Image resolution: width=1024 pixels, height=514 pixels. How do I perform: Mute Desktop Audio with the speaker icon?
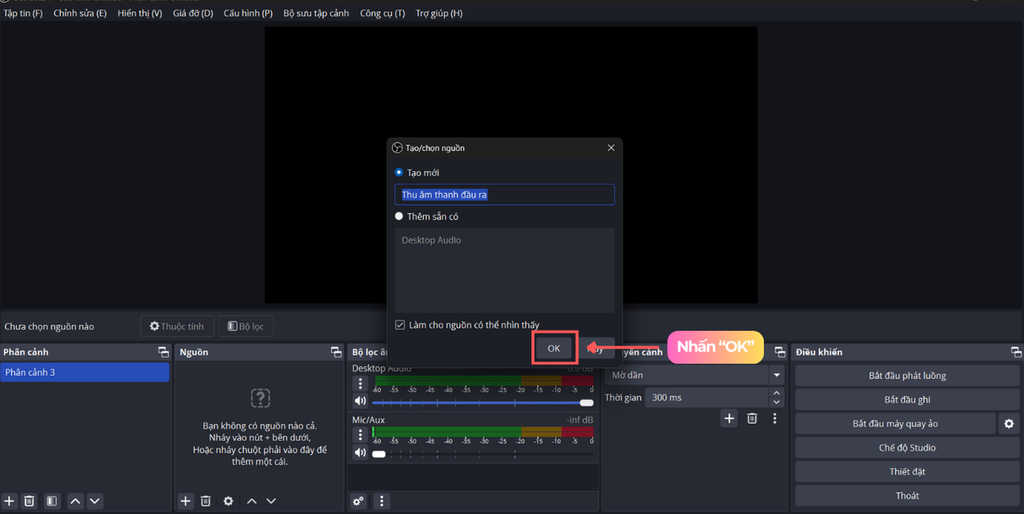[x=360, y=401]
